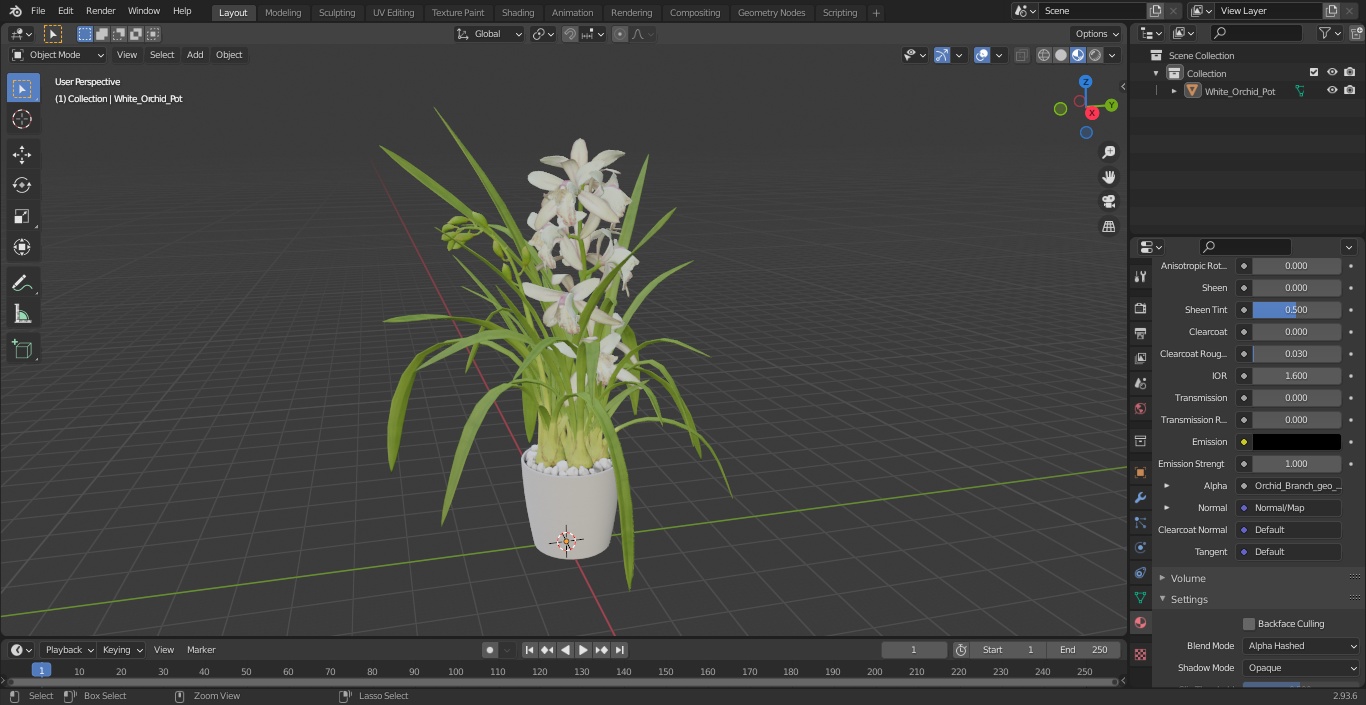1366x705 pixels.
Task: Play the animation forward
Action: point(583,650)
